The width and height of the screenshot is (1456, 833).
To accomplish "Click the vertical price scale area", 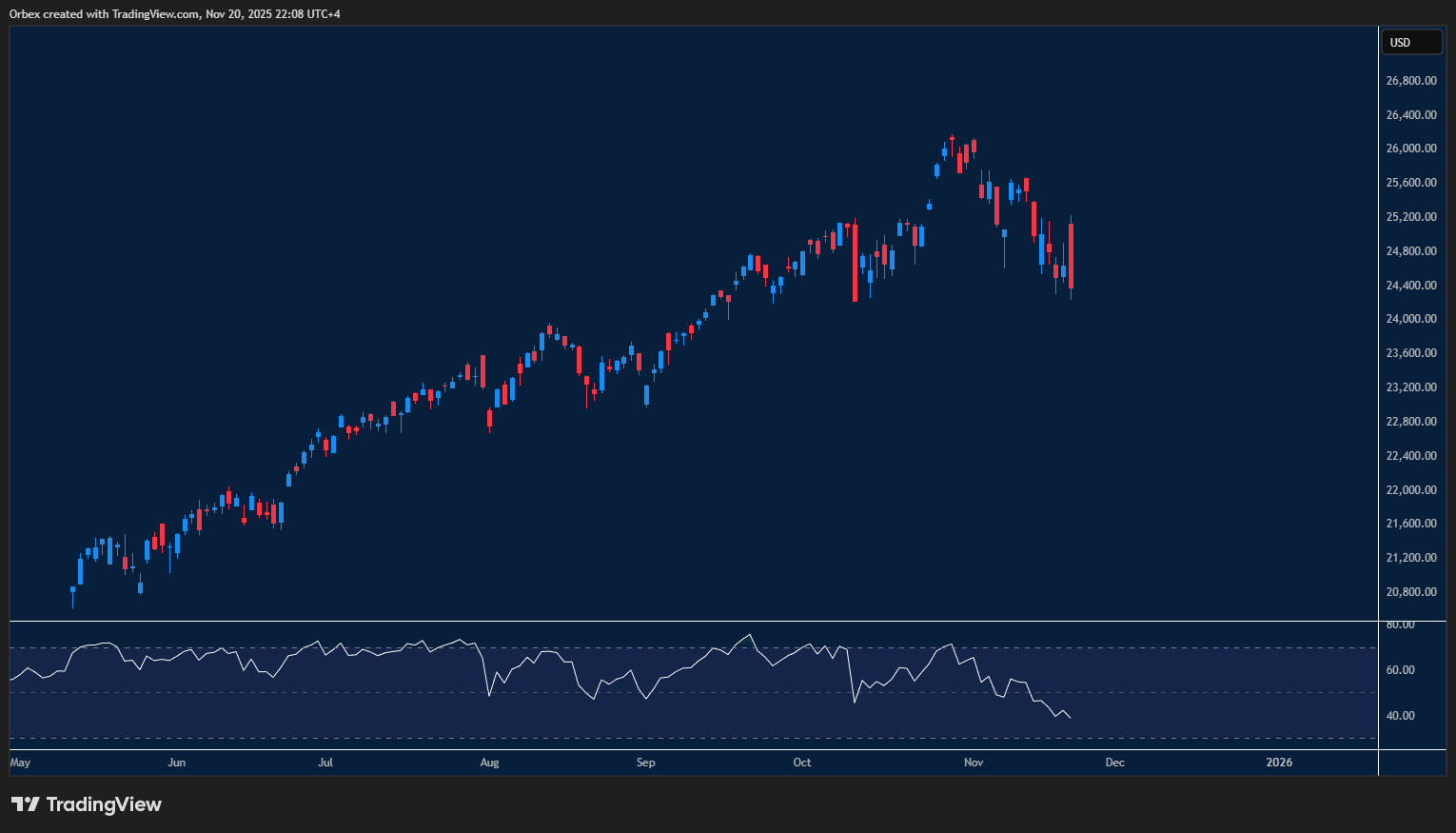I will pos(1411,381).
